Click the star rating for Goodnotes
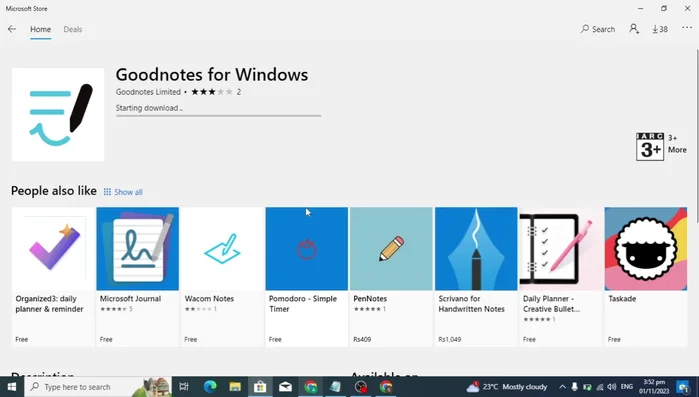699x397 pixels. tap(212, 92)
